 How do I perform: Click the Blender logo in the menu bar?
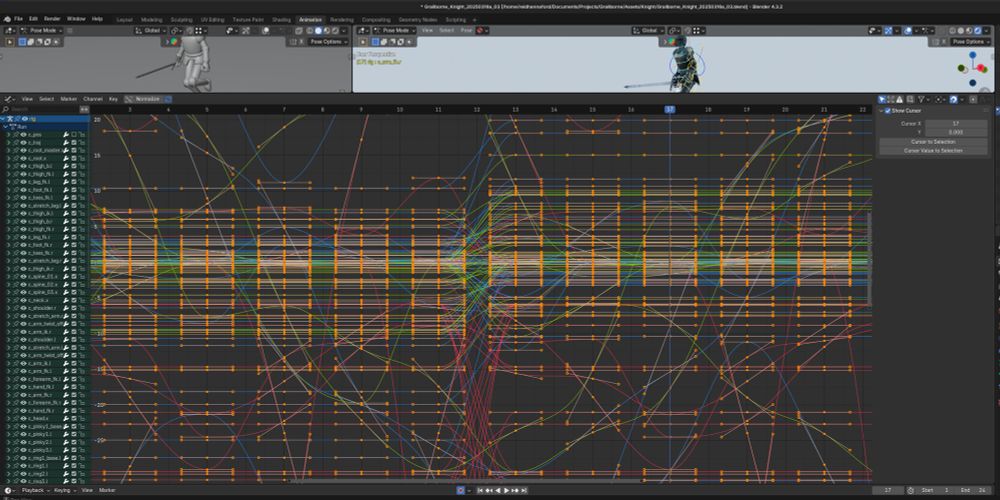tap(6, 18)
